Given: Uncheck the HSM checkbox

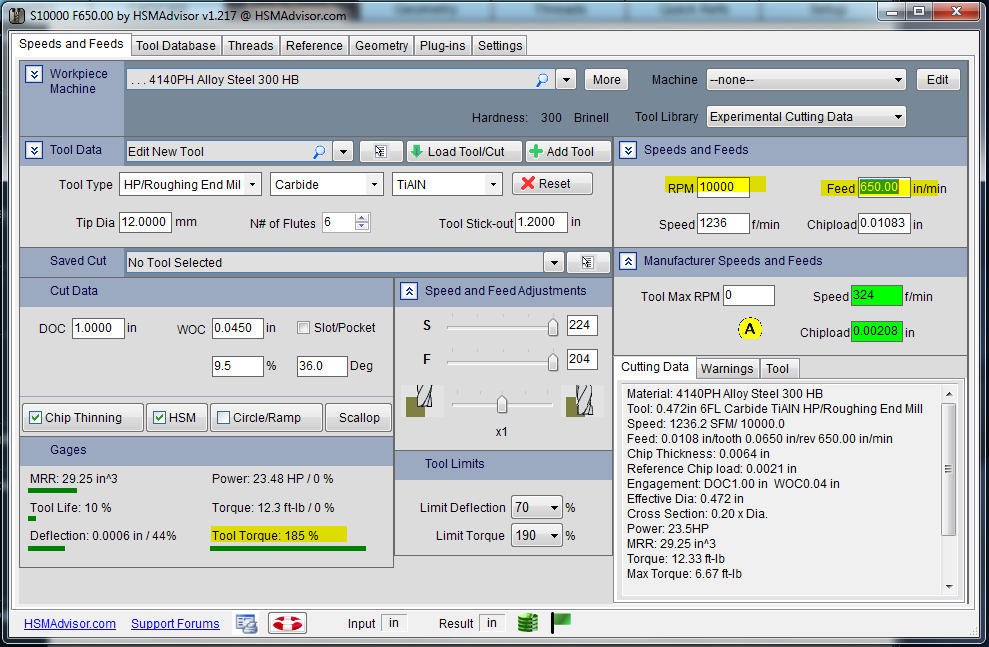Looking at the screenshot, I should pos(160,417).
